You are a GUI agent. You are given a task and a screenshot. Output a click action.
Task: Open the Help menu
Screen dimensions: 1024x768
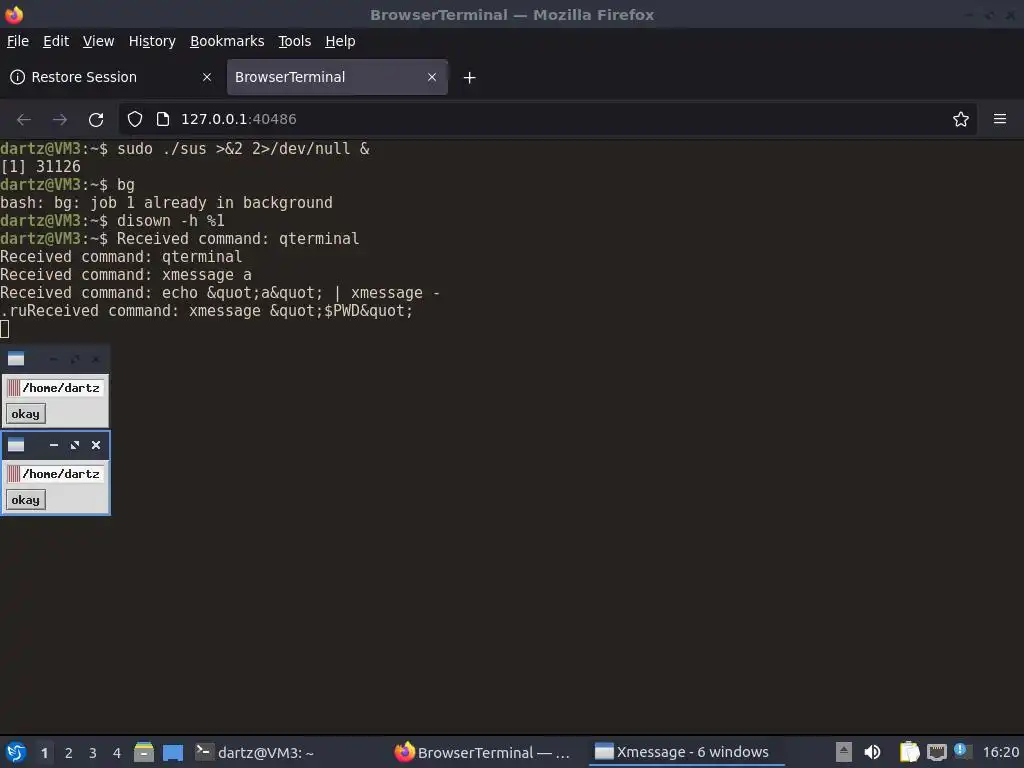pyautogui.click(x=340, y=41)
